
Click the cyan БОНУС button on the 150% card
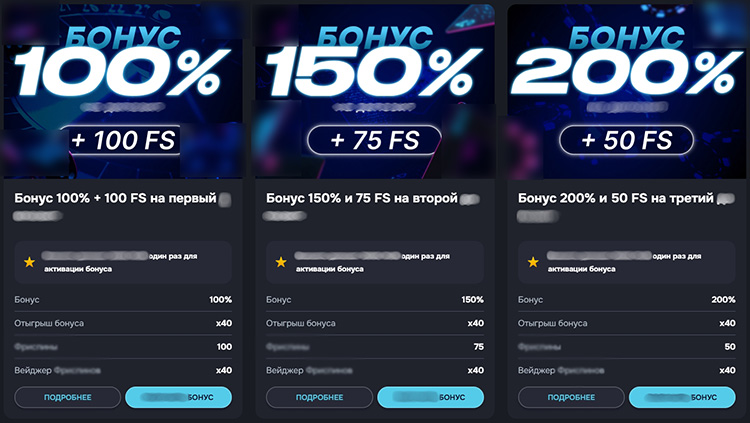430,397
